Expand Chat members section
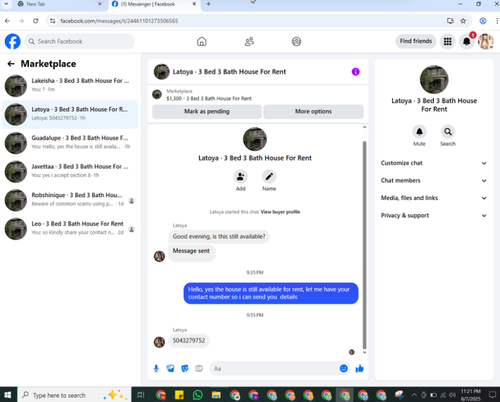 tap(434, 180)
